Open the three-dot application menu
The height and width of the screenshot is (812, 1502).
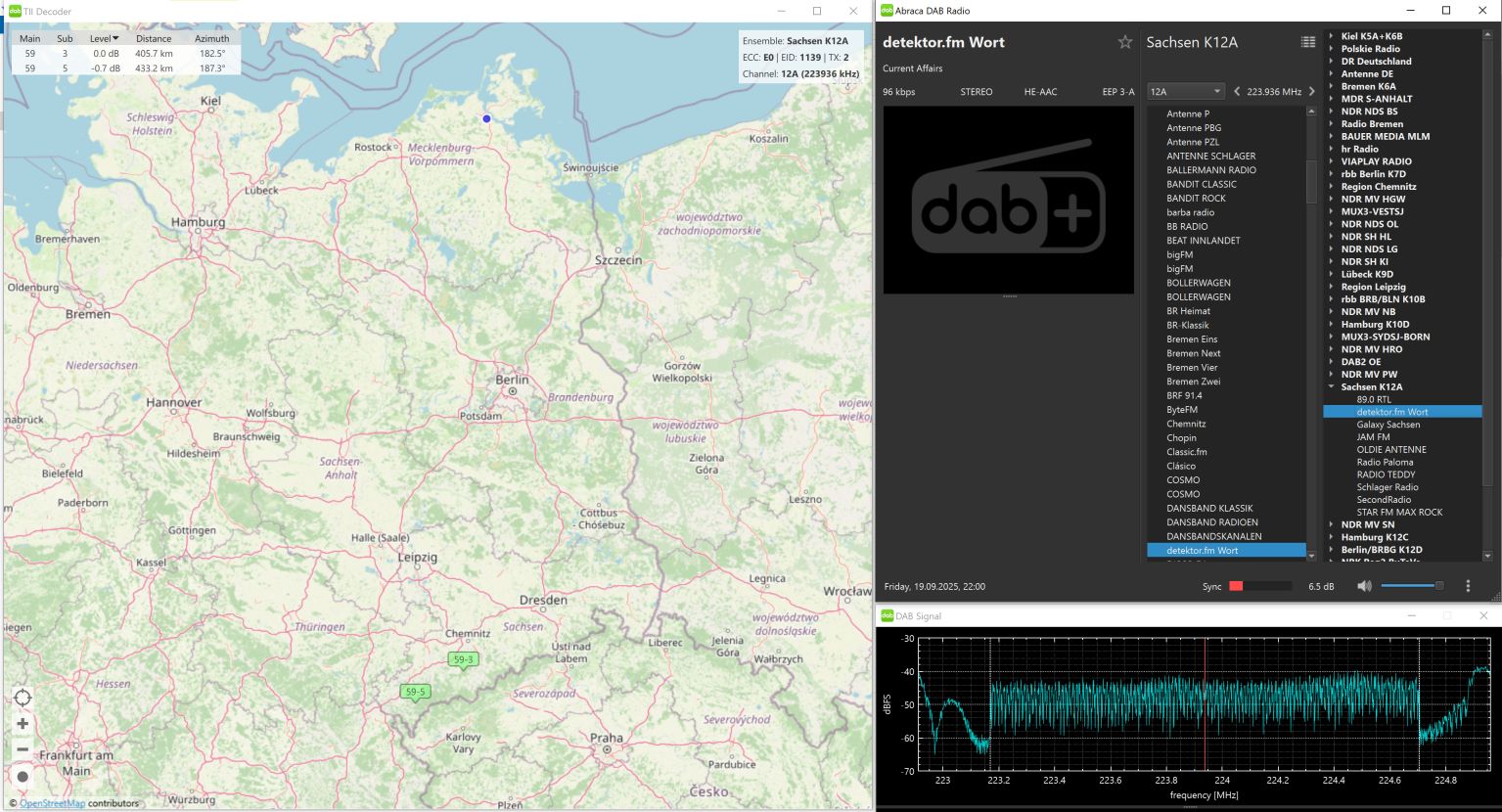1468,586
